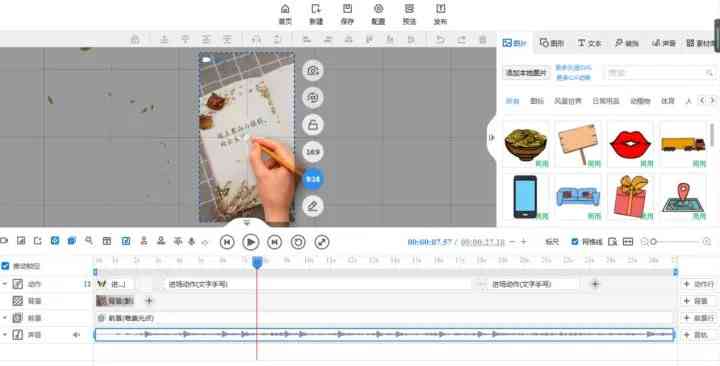Switch to the 文本 text tab
The image size is (720, 366).
click(x=589, y=43)
